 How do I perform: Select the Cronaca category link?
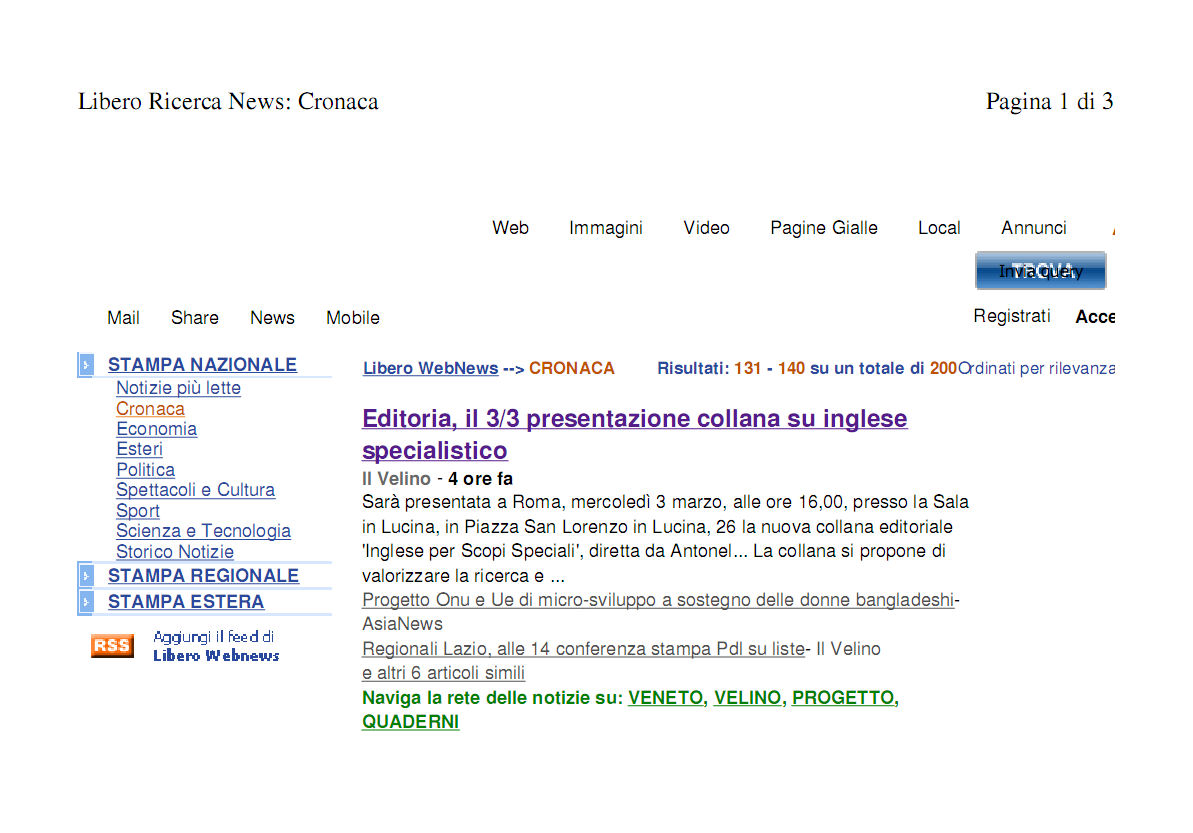click(151, 409)
